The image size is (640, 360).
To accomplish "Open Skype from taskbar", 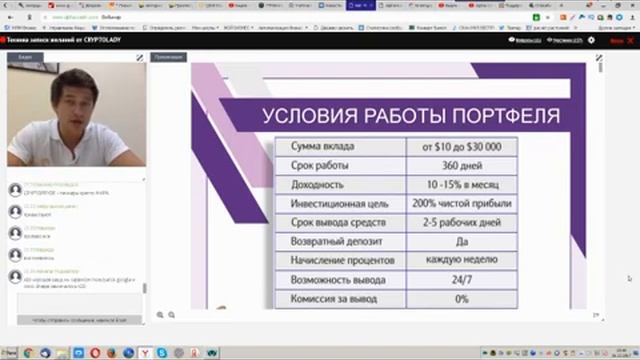I will (x=162, y=353).
